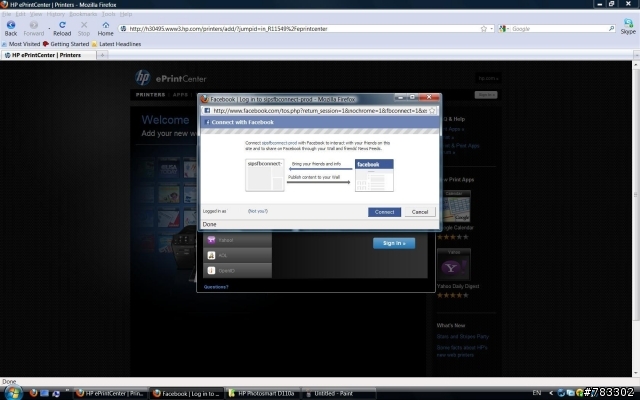
Task: Click the Connect button in Facebook dialog
Action: tap(384, 212)
